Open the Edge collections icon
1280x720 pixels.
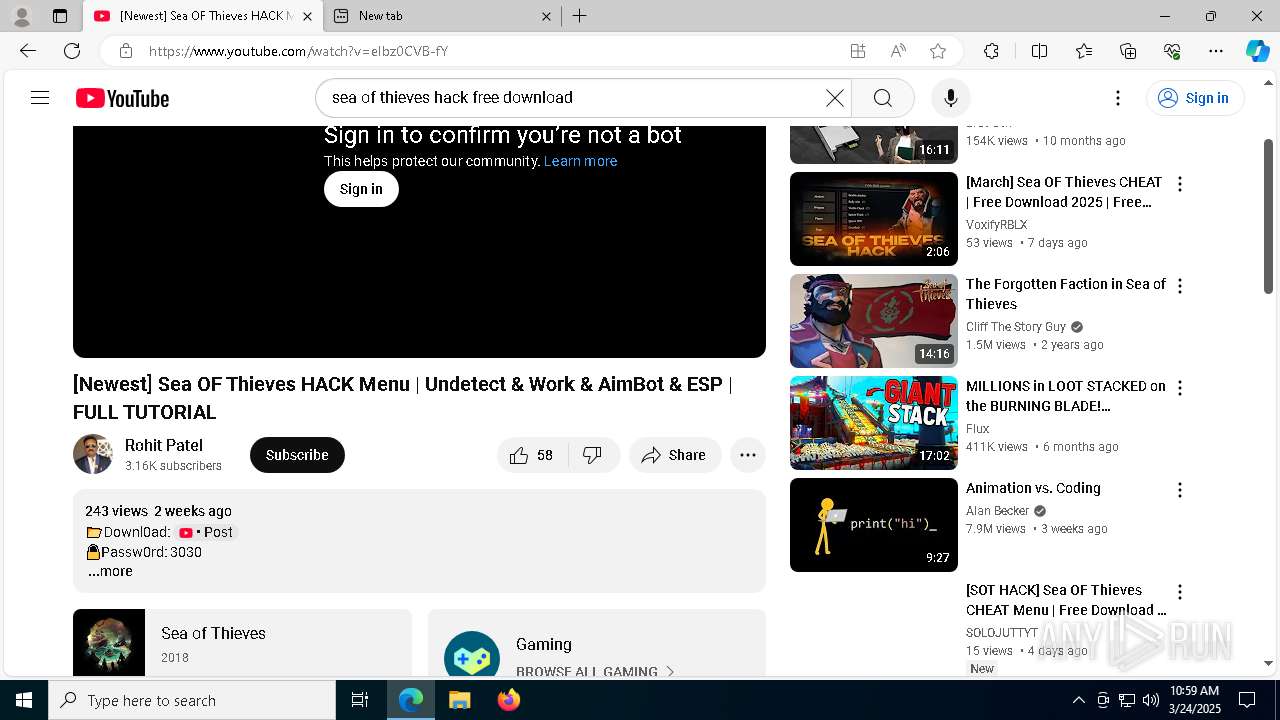tap(1128, 51)
